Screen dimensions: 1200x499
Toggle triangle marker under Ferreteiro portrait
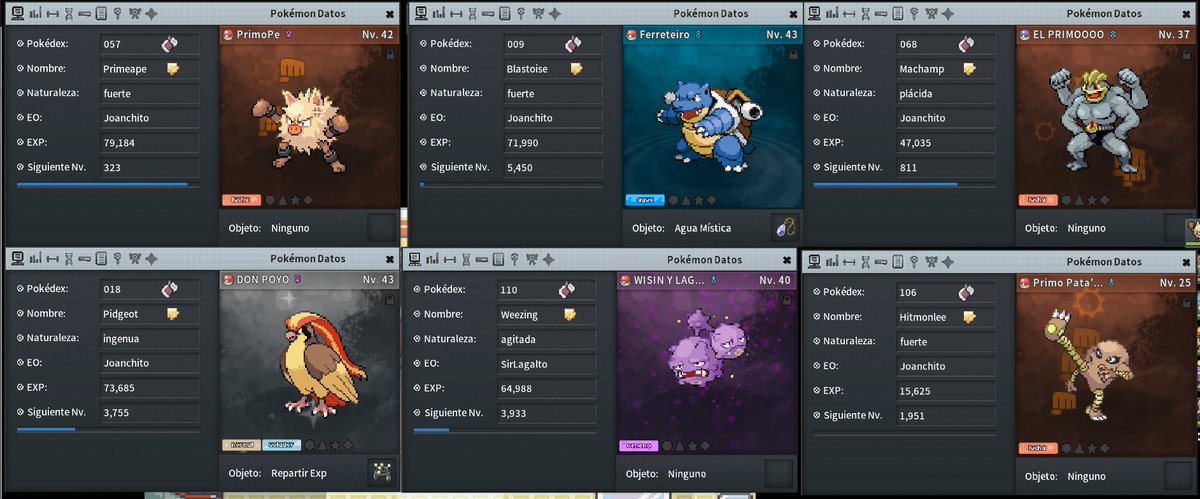coord(686,200)
